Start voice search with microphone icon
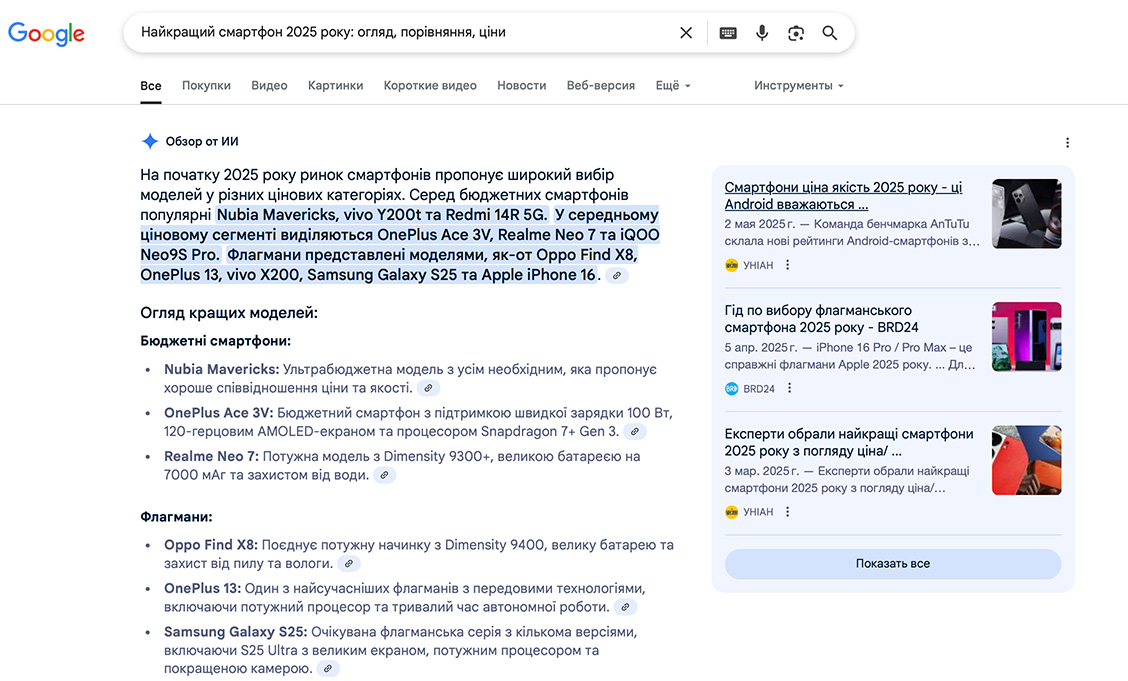This screenshot has height=681, width=1128. [x=762, y=32]
